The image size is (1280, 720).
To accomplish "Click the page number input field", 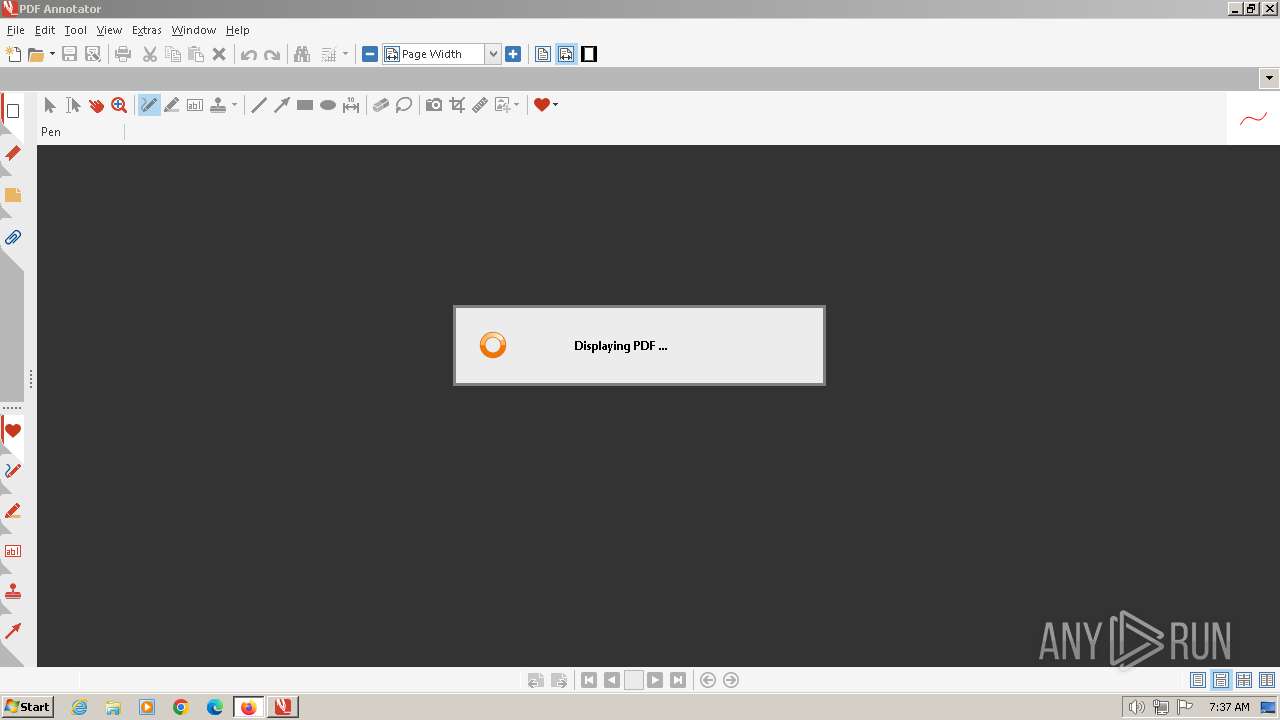I will pyautogui.click(x=634, y=680).
